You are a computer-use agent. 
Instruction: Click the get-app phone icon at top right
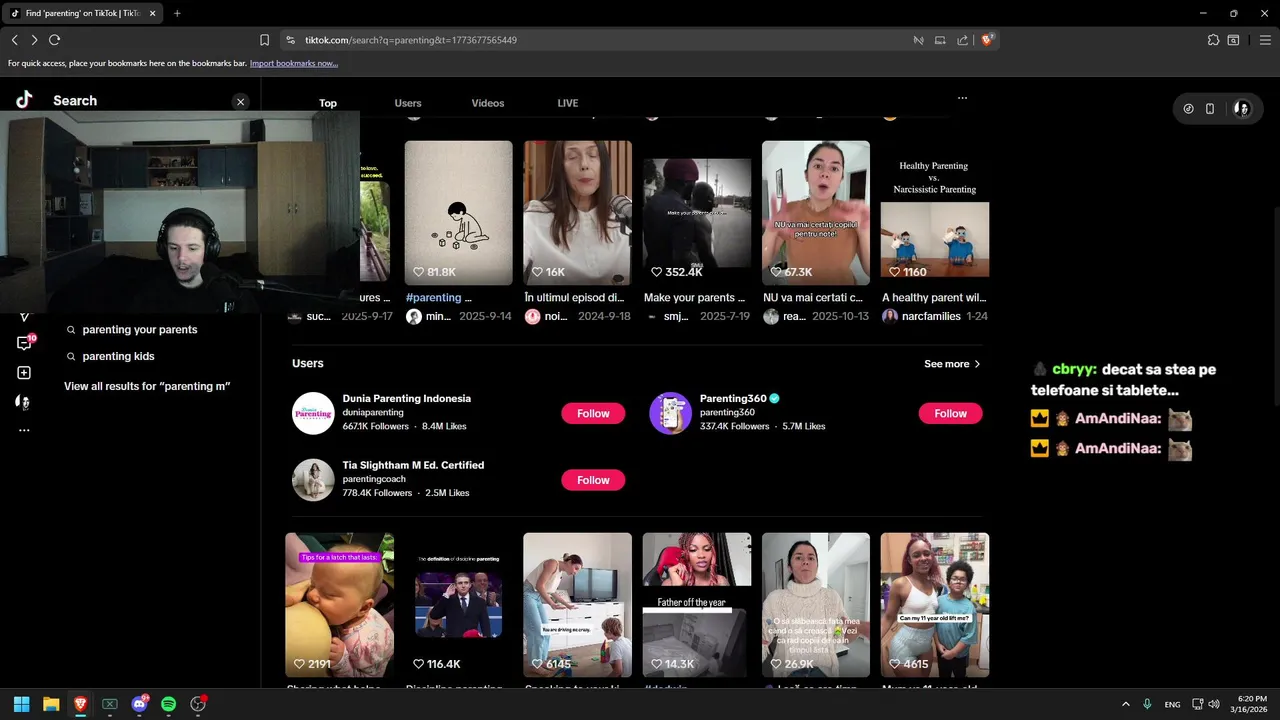1210,109
